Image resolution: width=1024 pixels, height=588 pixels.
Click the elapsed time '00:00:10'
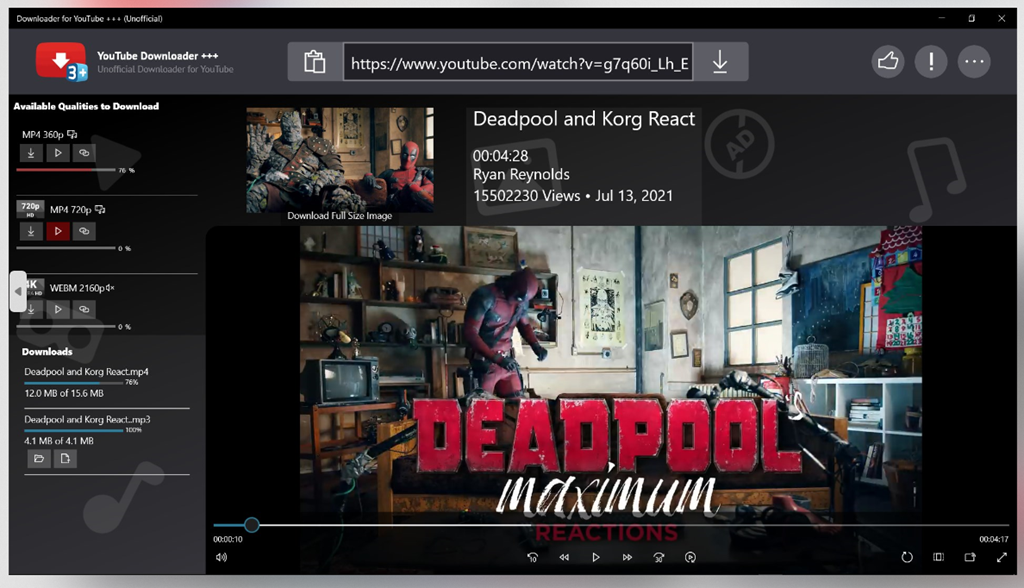point(228,539)
